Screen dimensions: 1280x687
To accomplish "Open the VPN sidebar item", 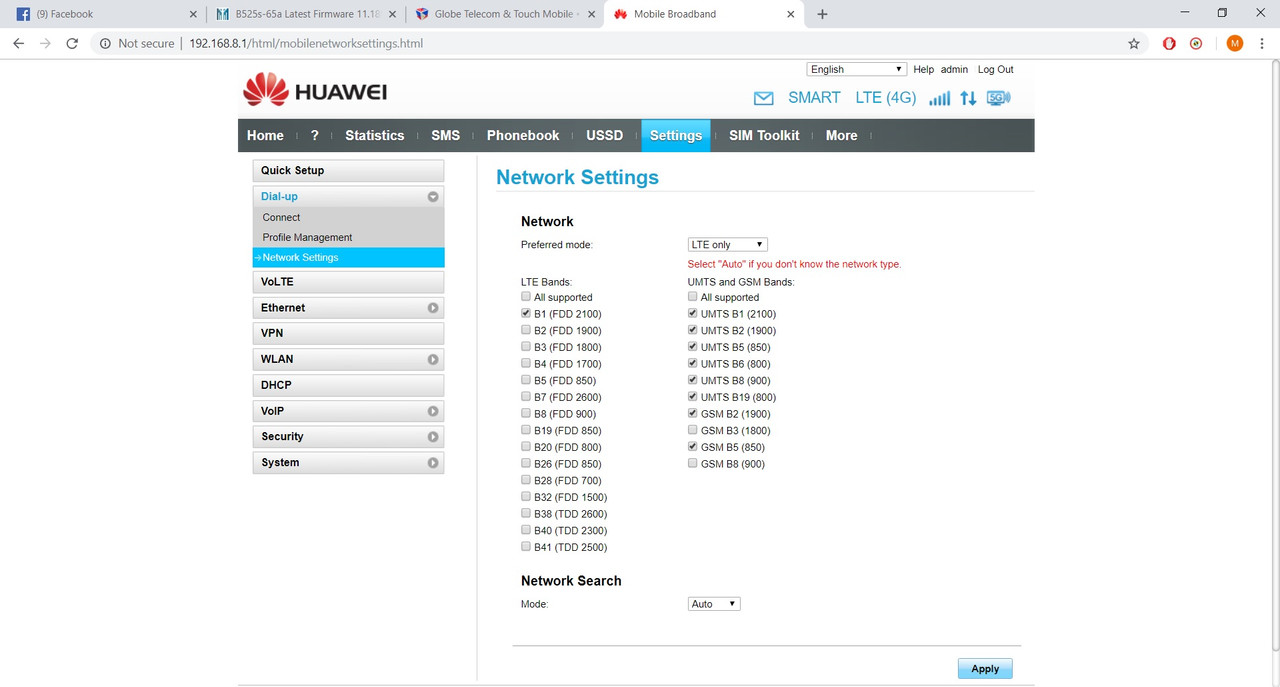I will click(x=348, y=333).
